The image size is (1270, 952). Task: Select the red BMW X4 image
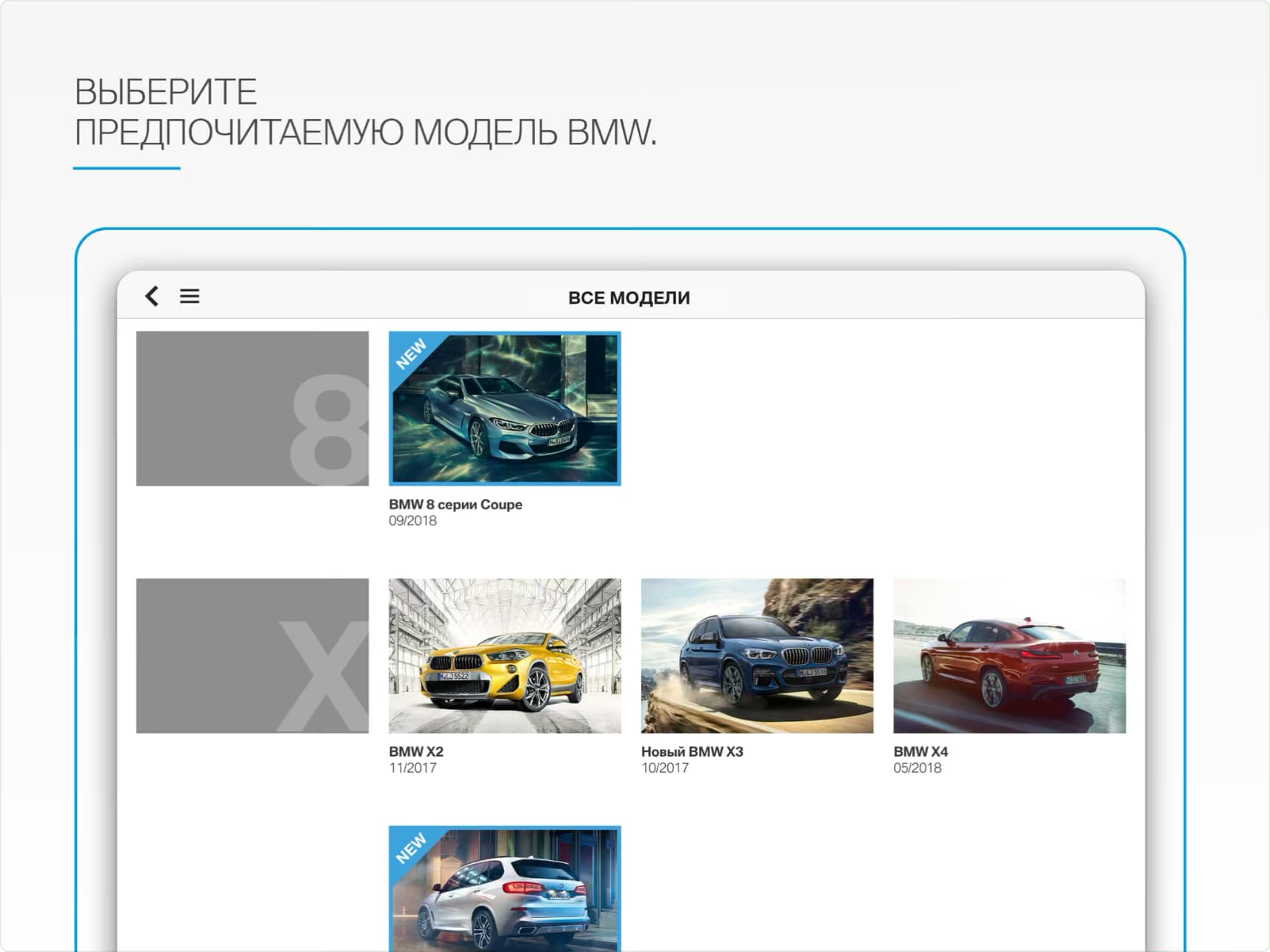(x=1009, y=653)
